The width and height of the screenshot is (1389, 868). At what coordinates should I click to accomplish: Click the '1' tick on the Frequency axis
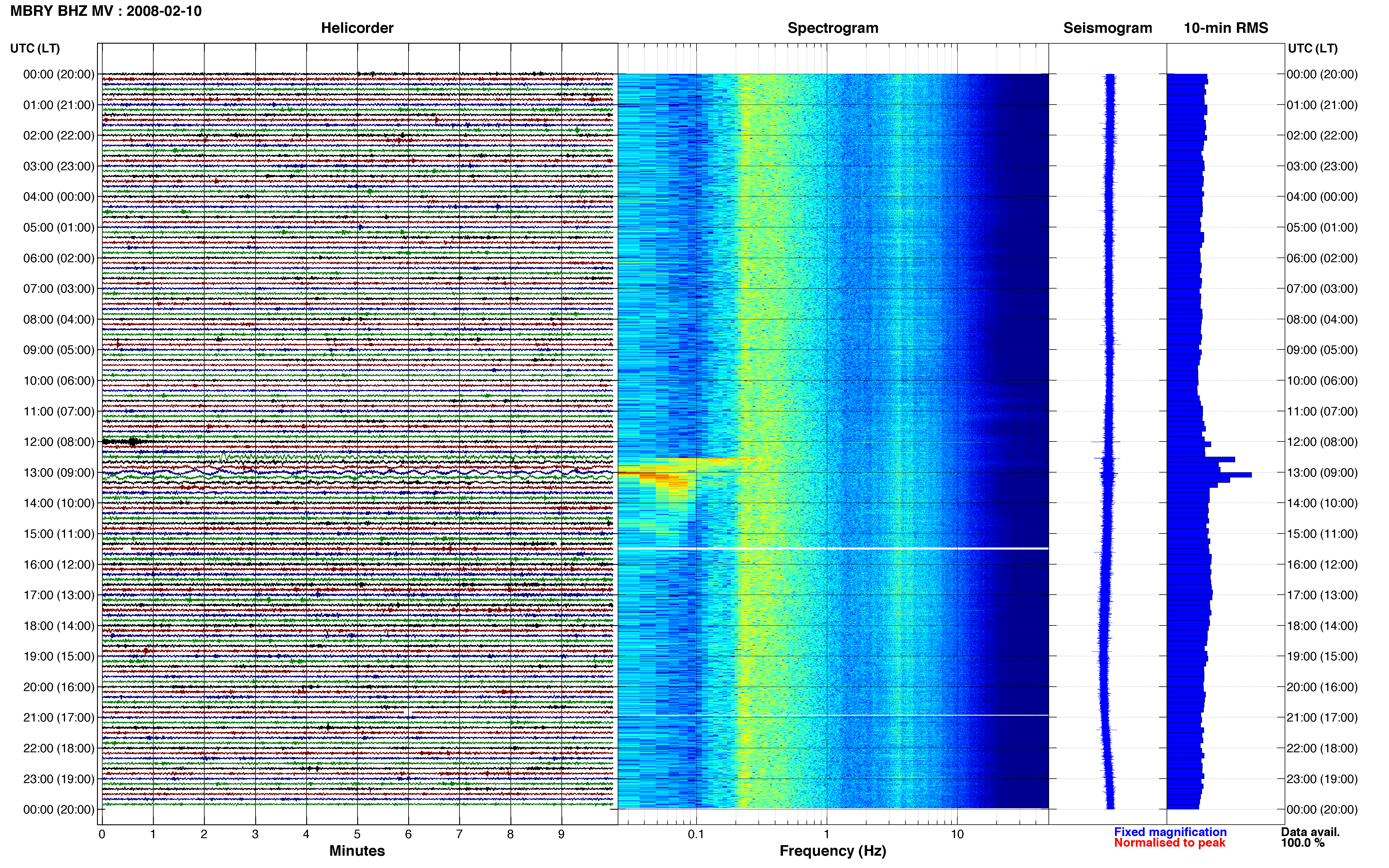(826, 835)
